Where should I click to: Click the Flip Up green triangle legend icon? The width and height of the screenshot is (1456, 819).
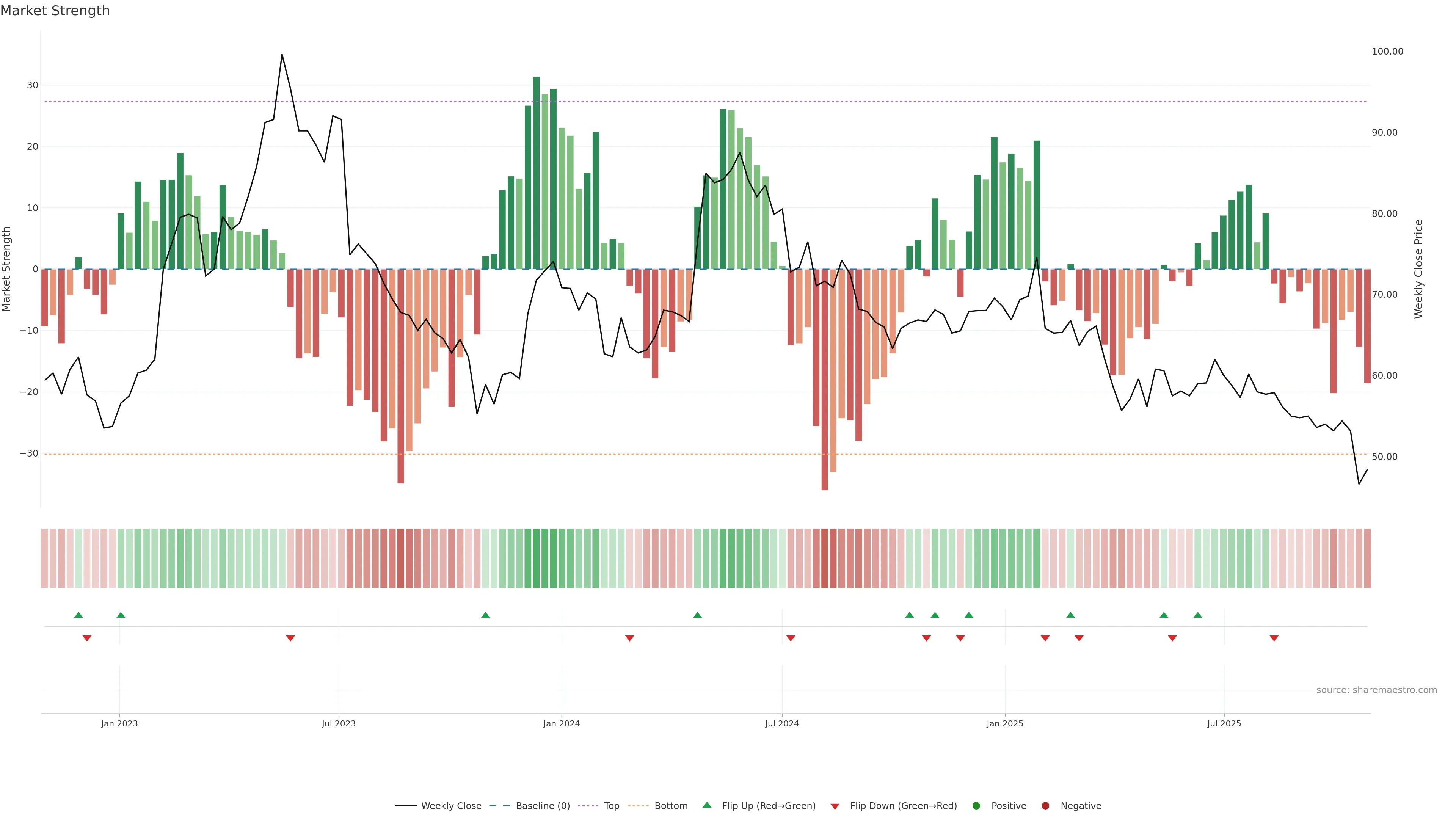coord(706,805)
